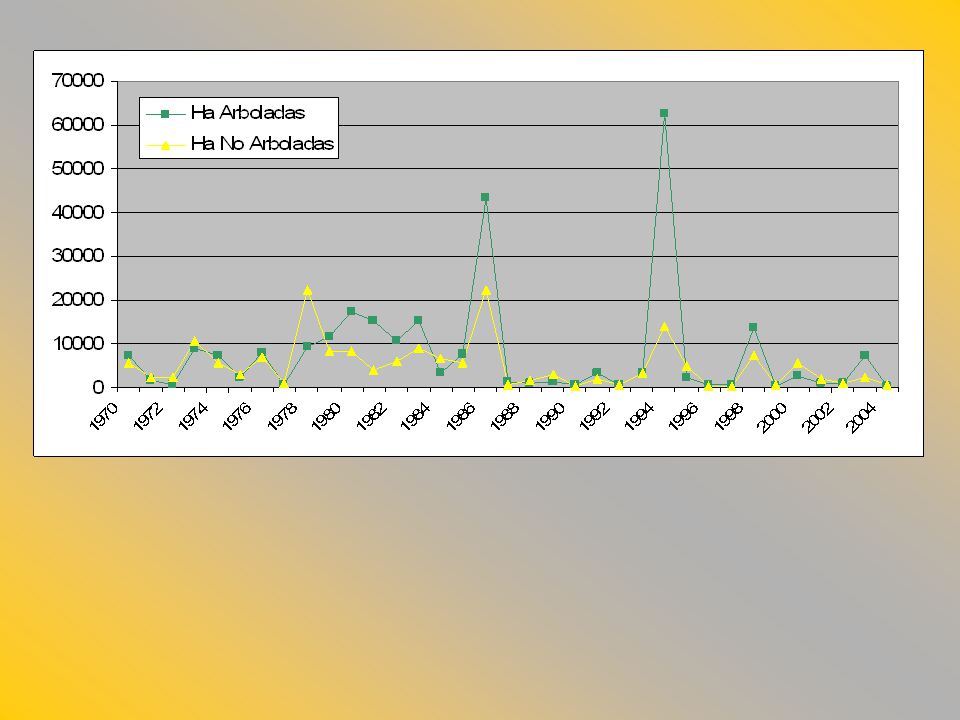
Task: Click the 2004 x-axis label
Action: pos(863,416)
